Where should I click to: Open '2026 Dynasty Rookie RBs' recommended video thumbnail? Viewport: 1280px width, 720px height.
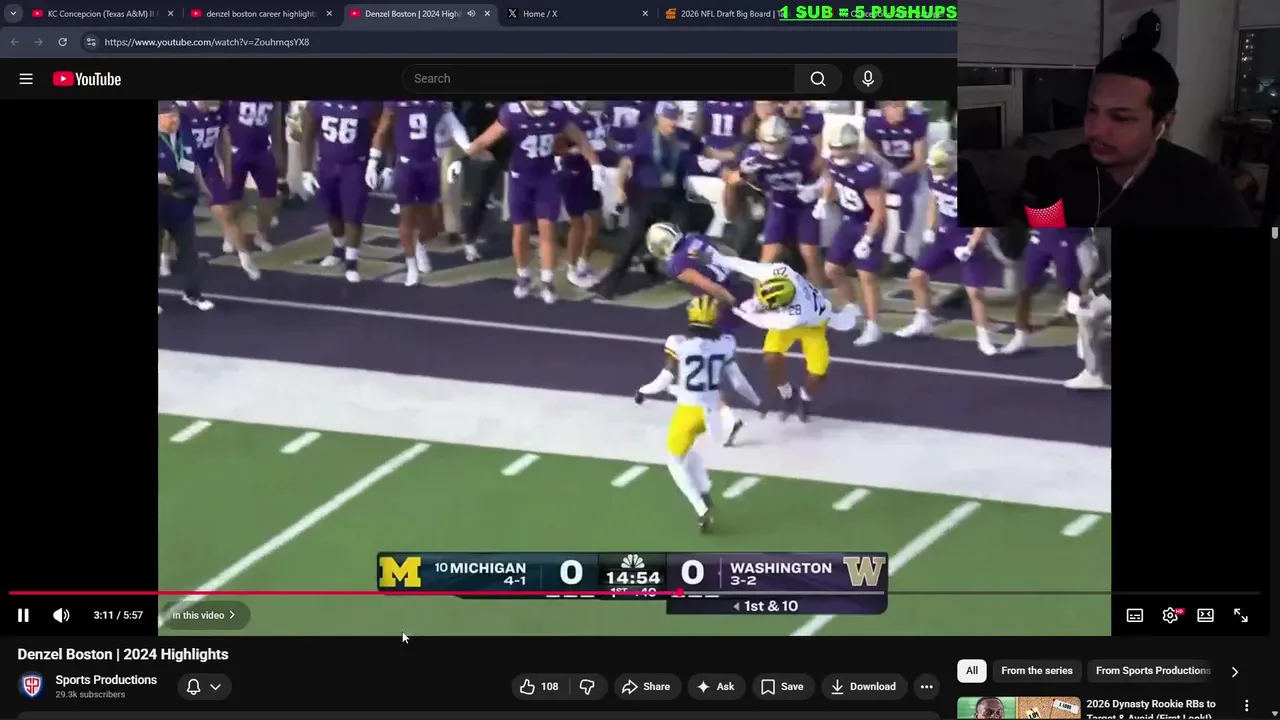click(x=1018, y=708)
